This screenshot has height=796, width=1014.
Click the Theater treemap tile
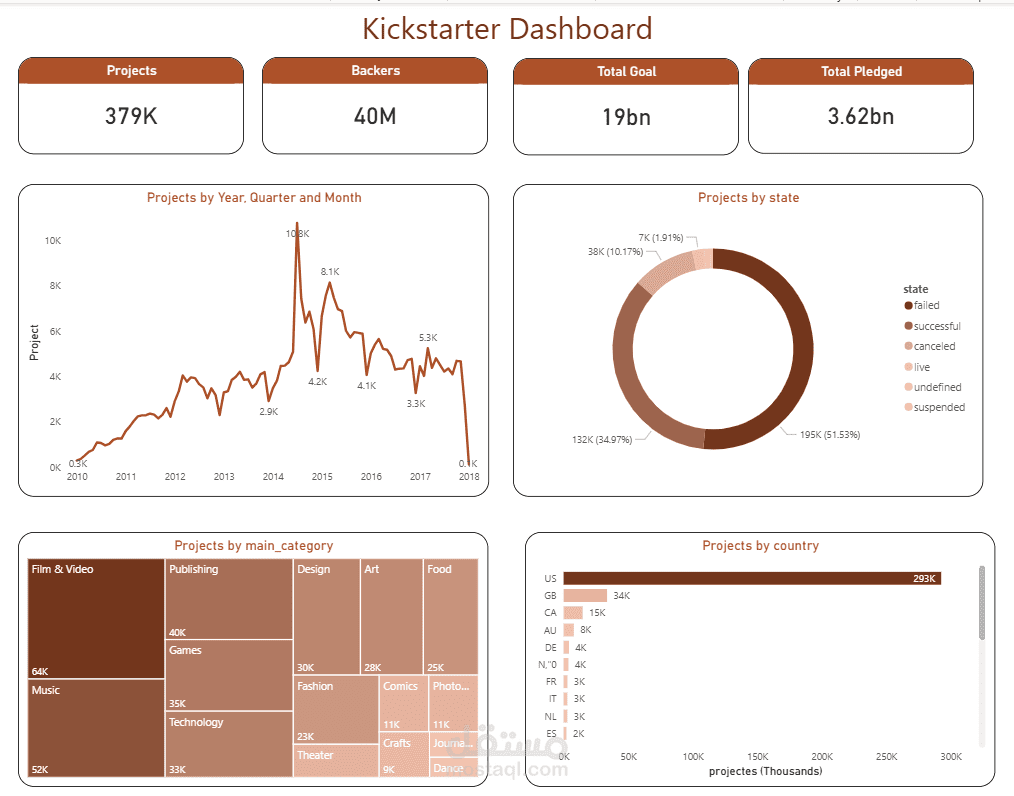point(336,760)
